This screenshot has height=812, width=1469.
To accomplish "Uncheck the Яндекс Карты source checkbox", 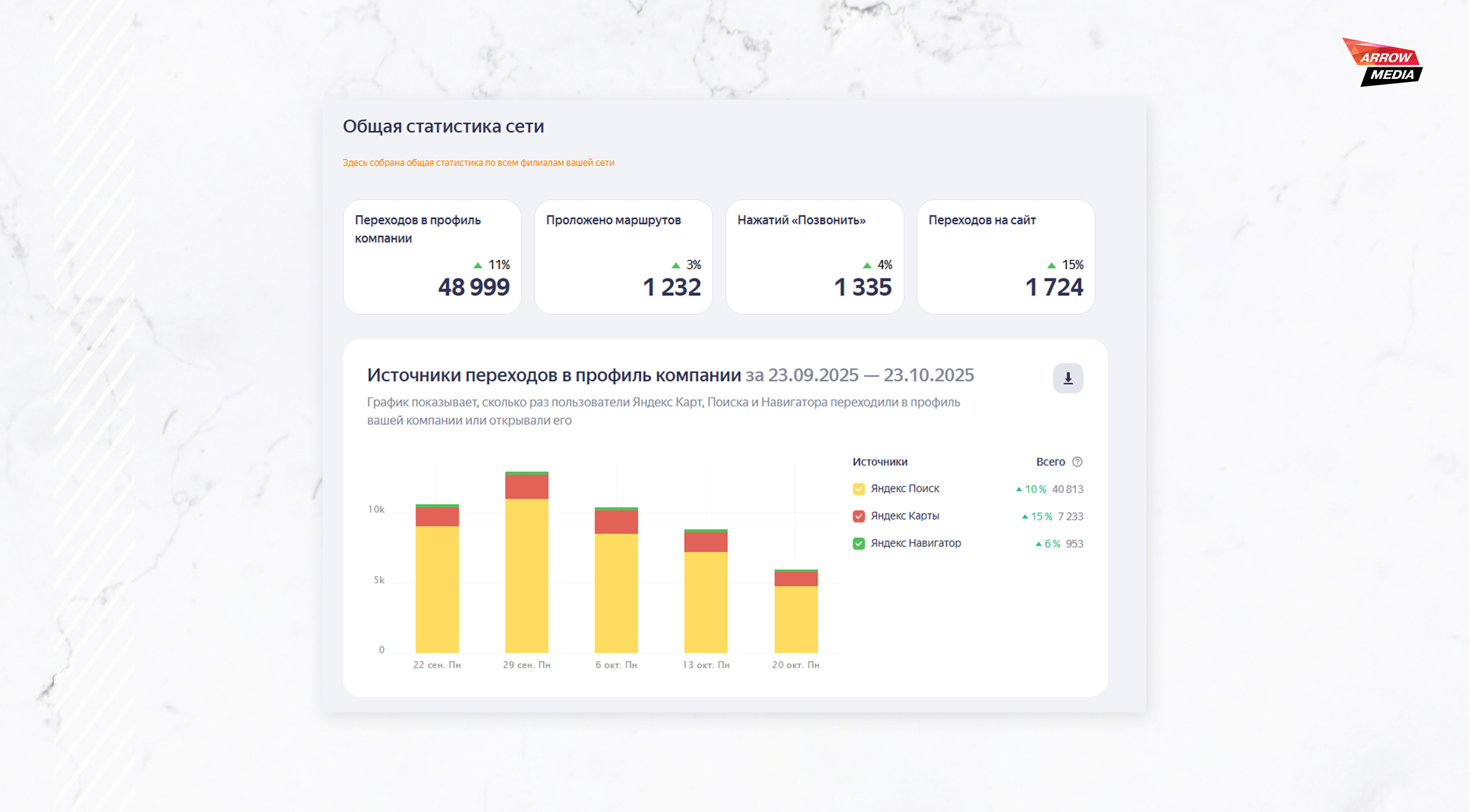I will tap(858, 516).
